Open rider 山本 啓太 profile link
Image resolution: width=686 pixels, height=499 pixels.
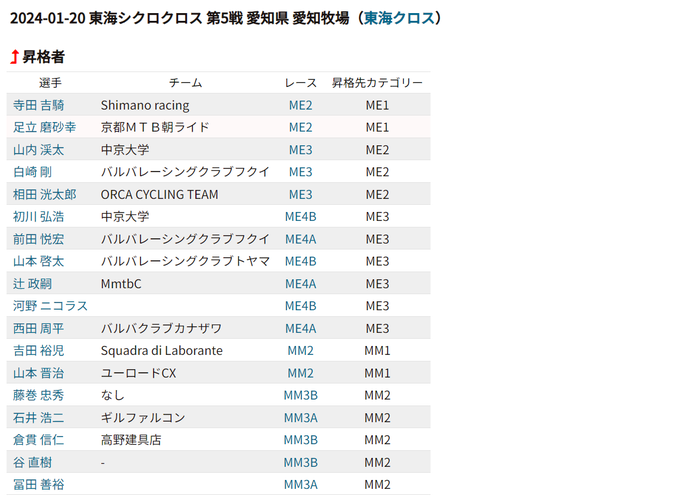pos(38,261)
